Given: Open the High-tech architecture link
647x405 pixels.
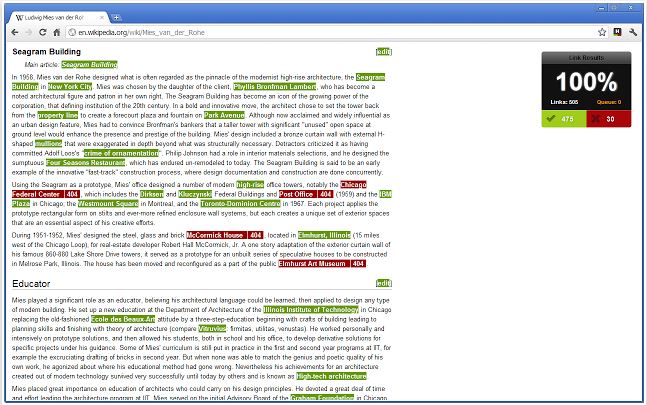Looking at the screenshot, I should pos(331,376).
